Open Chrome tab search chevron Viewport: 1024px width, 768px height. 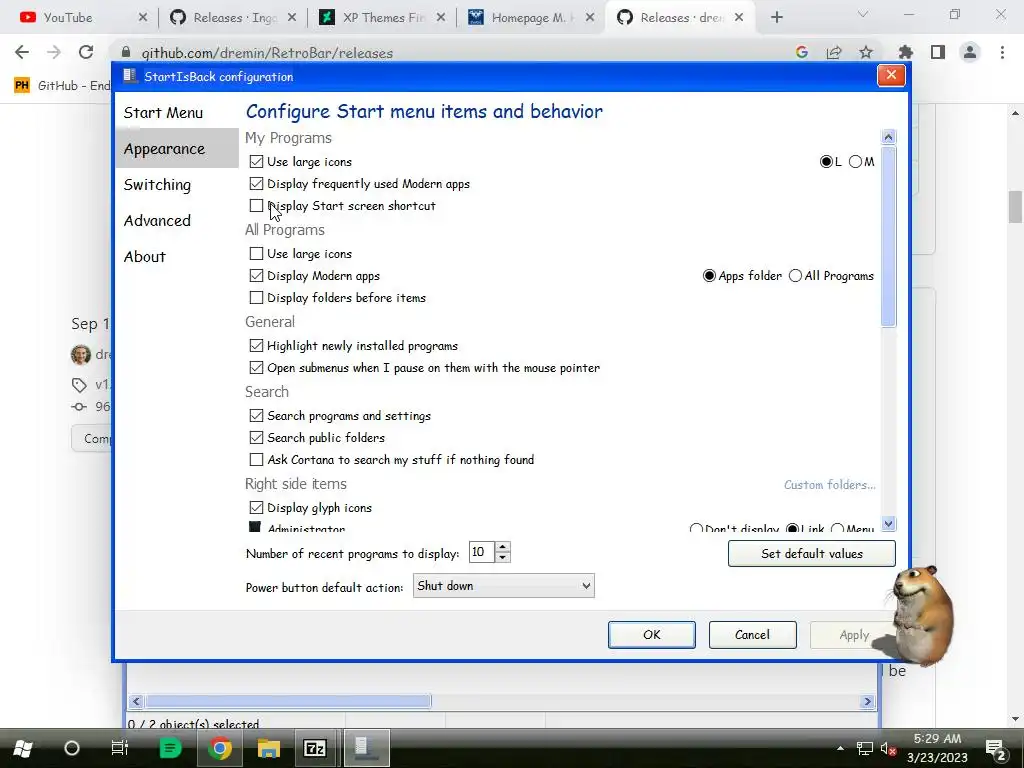(863, 14)
